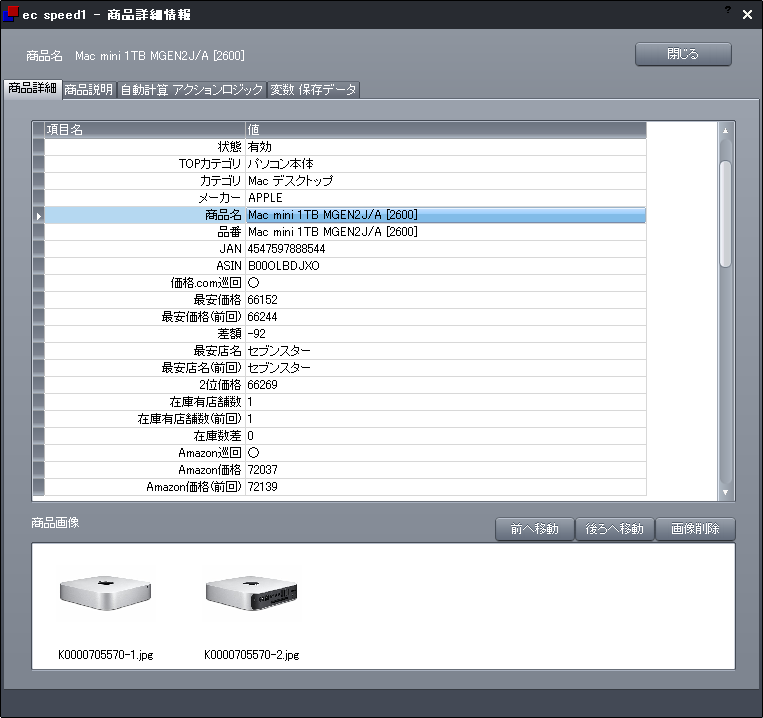
Task: Select the 状態 row value 有効
Action: pyautogui.click(x=446, y=147)
